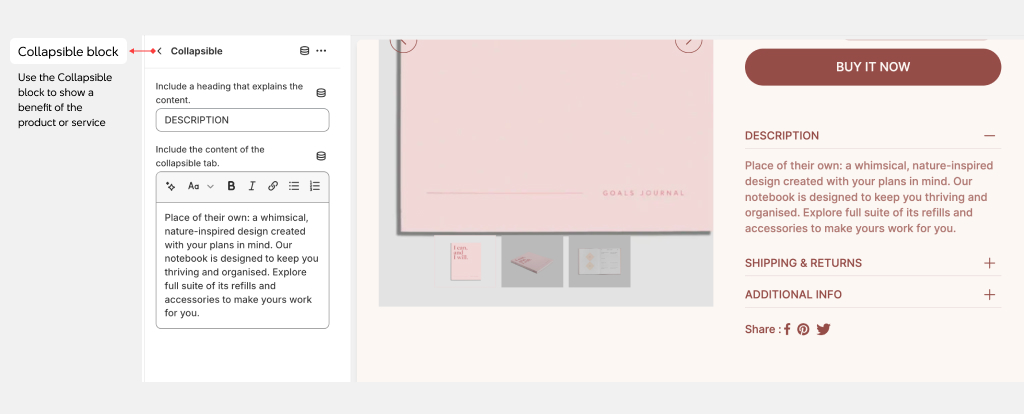Screen dimensions: 1024x414
Task: Collapse the DESCRIPTION section with minus icon
Action: (x=989, y=136)
